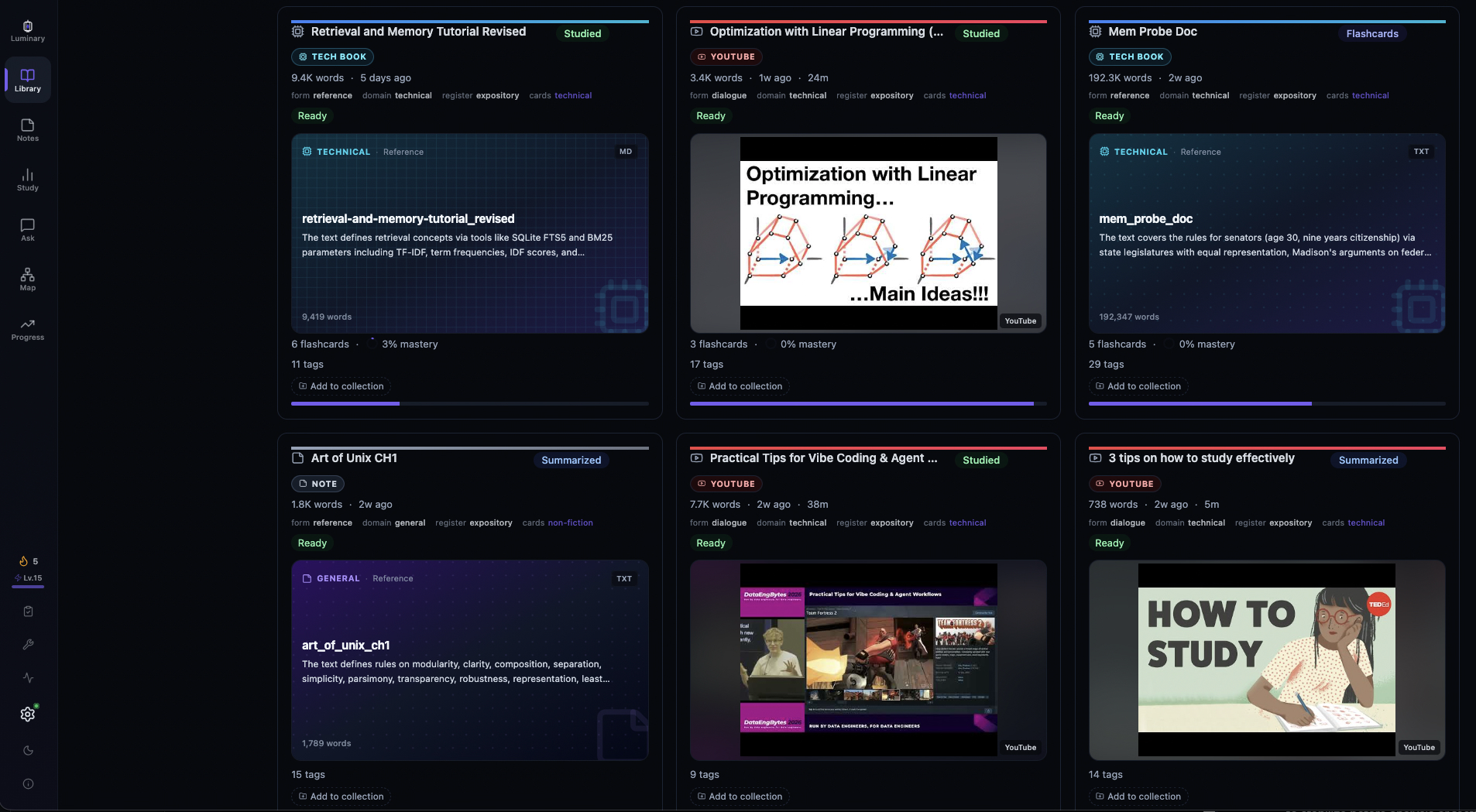The width and height of the screenshot is (1476, 812).
Task: Add 3 tips on how to study to collection
Action: point(1138,797)
